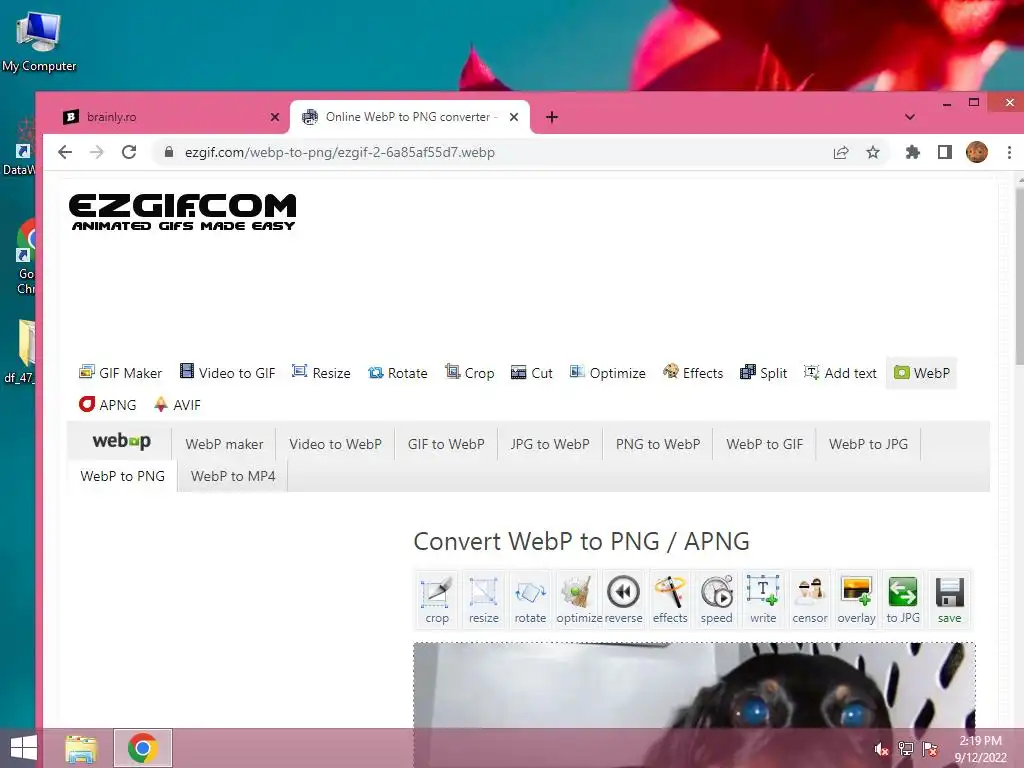Expand the tab search dropdown arrow
The image size is (1024, 768).
[909, 117]
